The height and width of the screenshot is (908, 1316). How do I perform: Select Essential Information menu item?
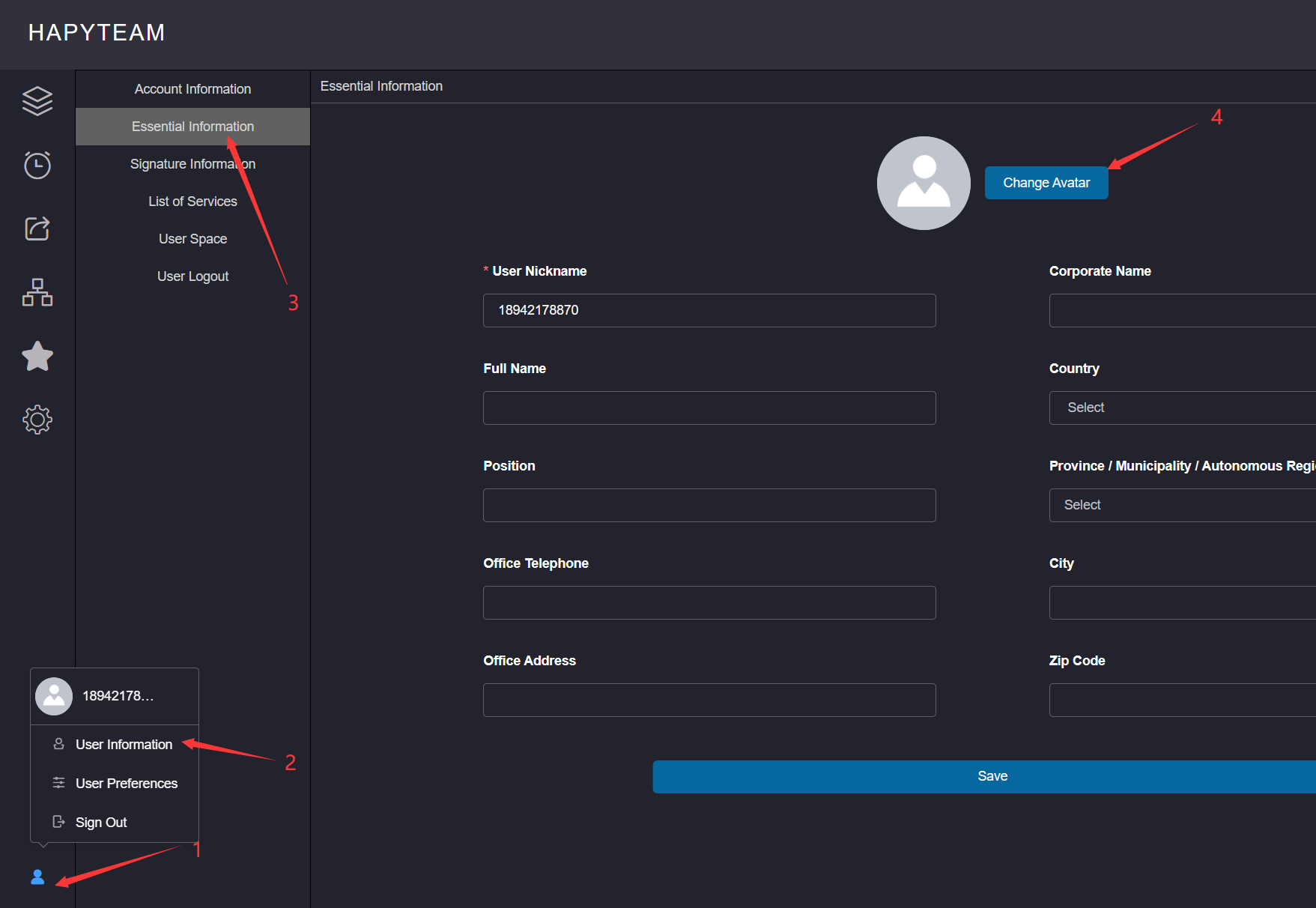[192, 127]
